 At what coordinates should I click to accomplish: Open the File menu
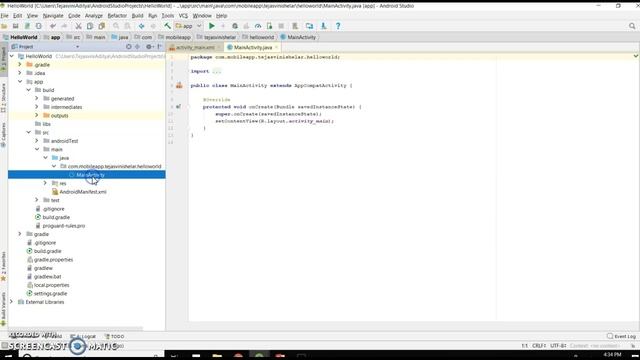[4, 16]
